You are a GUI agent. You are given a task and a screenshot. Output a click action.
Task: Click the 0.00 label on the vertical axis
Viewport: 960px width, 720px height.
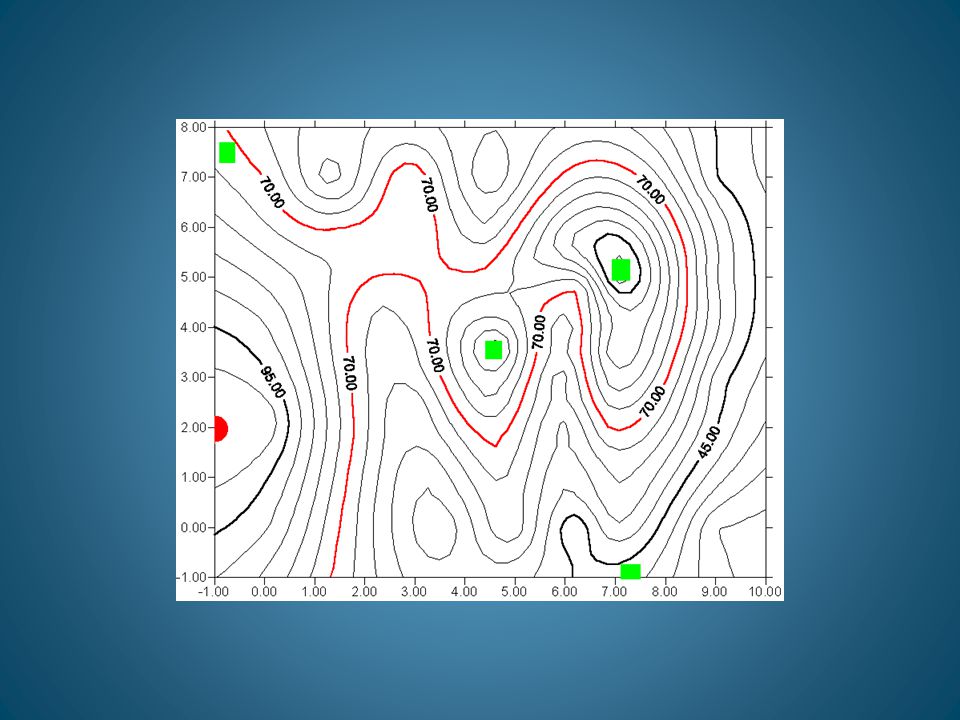pos(193,527)
